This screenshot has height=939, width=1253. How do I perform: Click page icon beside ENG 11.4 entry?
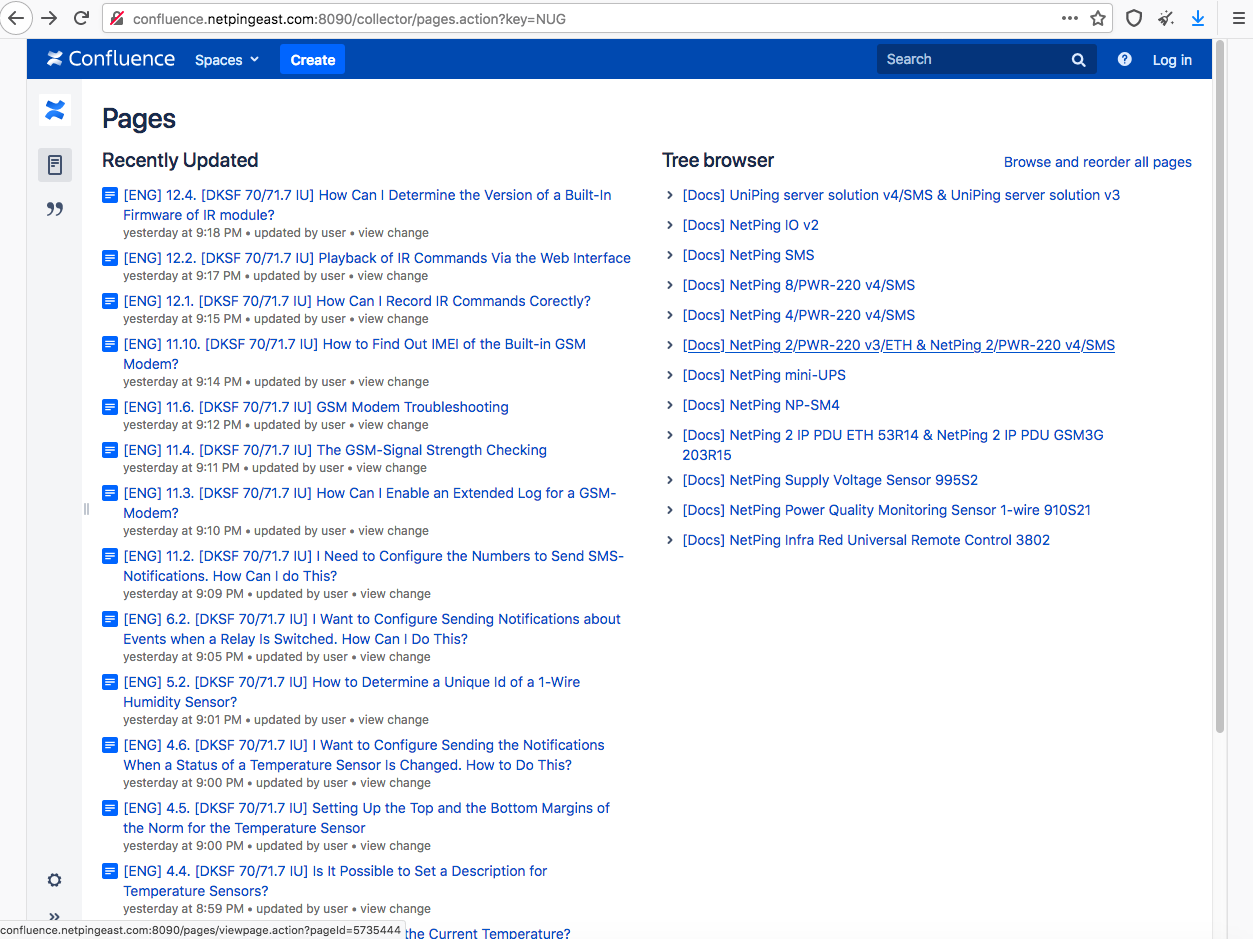pos(110,451)
